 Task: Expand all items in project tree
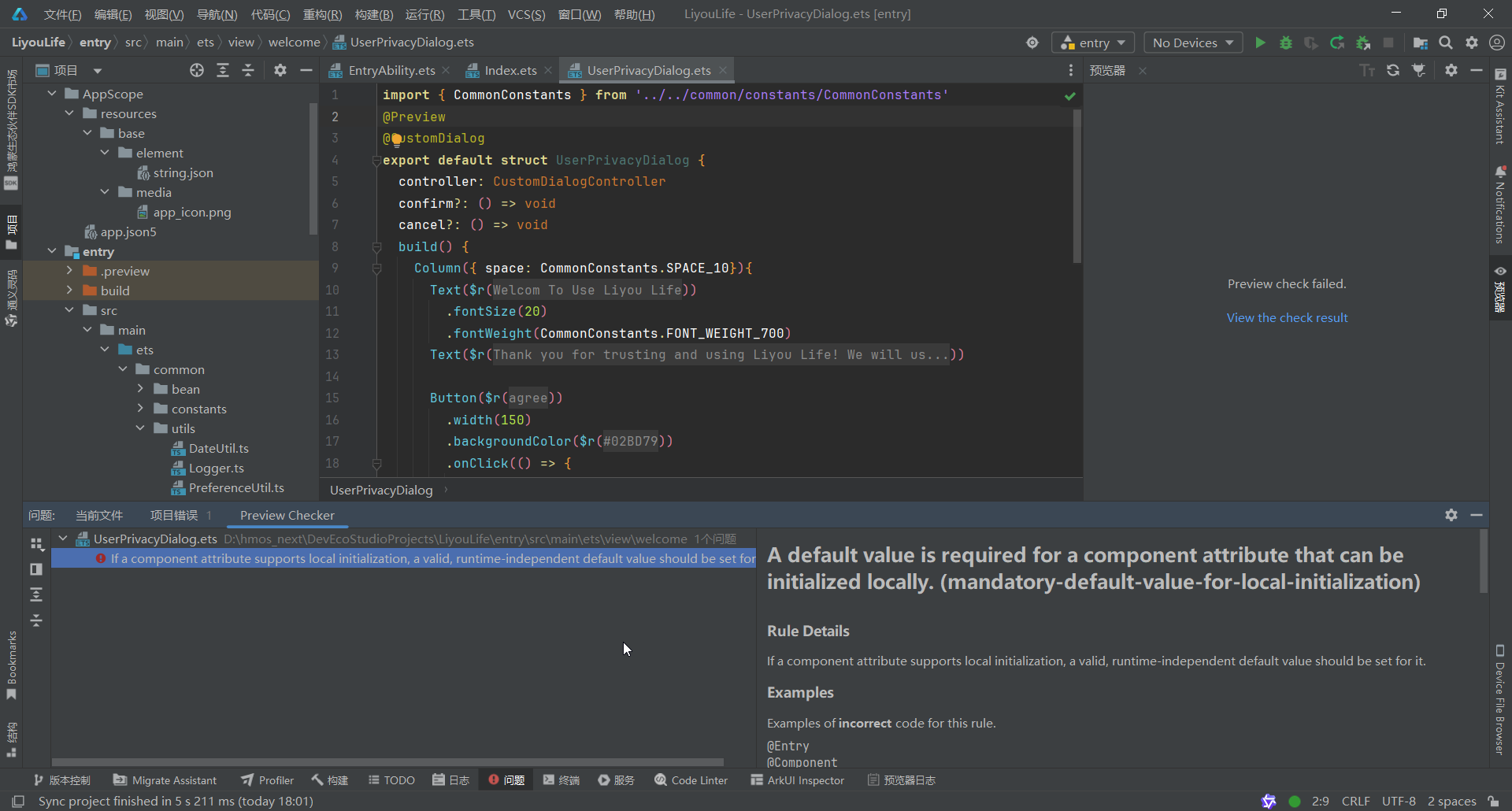point(223,70)
